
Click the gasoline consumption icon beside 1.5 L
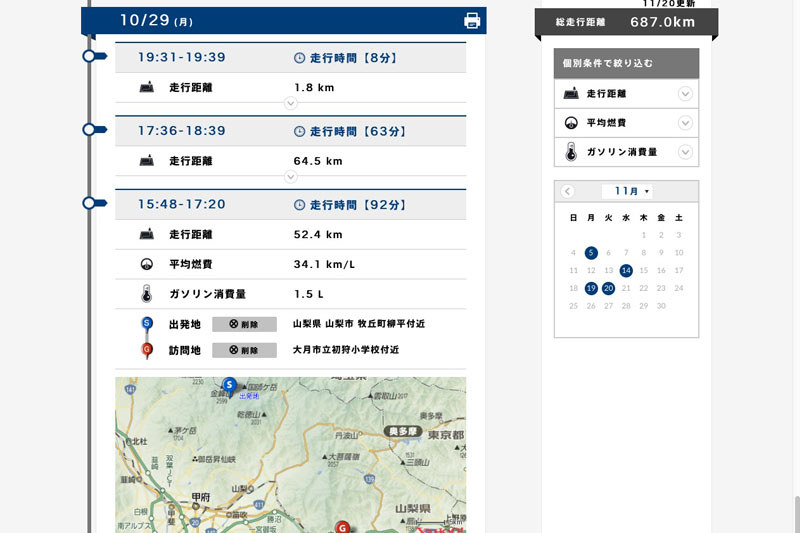click(146, 294)
